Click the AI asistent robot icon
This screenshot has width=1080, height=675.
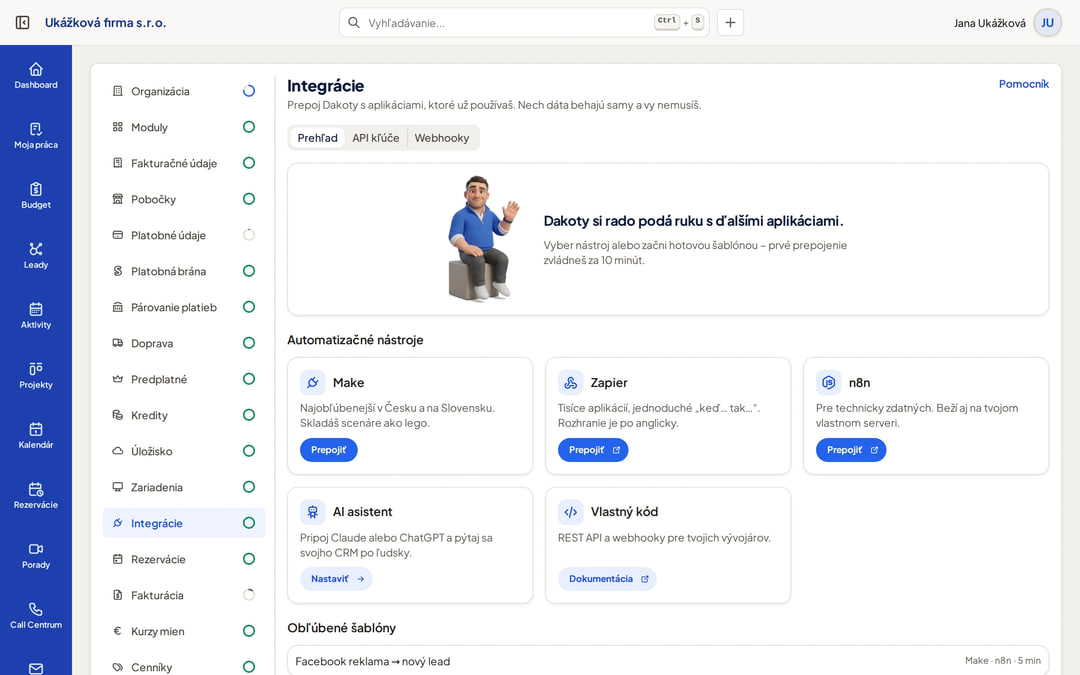(313, 512)
